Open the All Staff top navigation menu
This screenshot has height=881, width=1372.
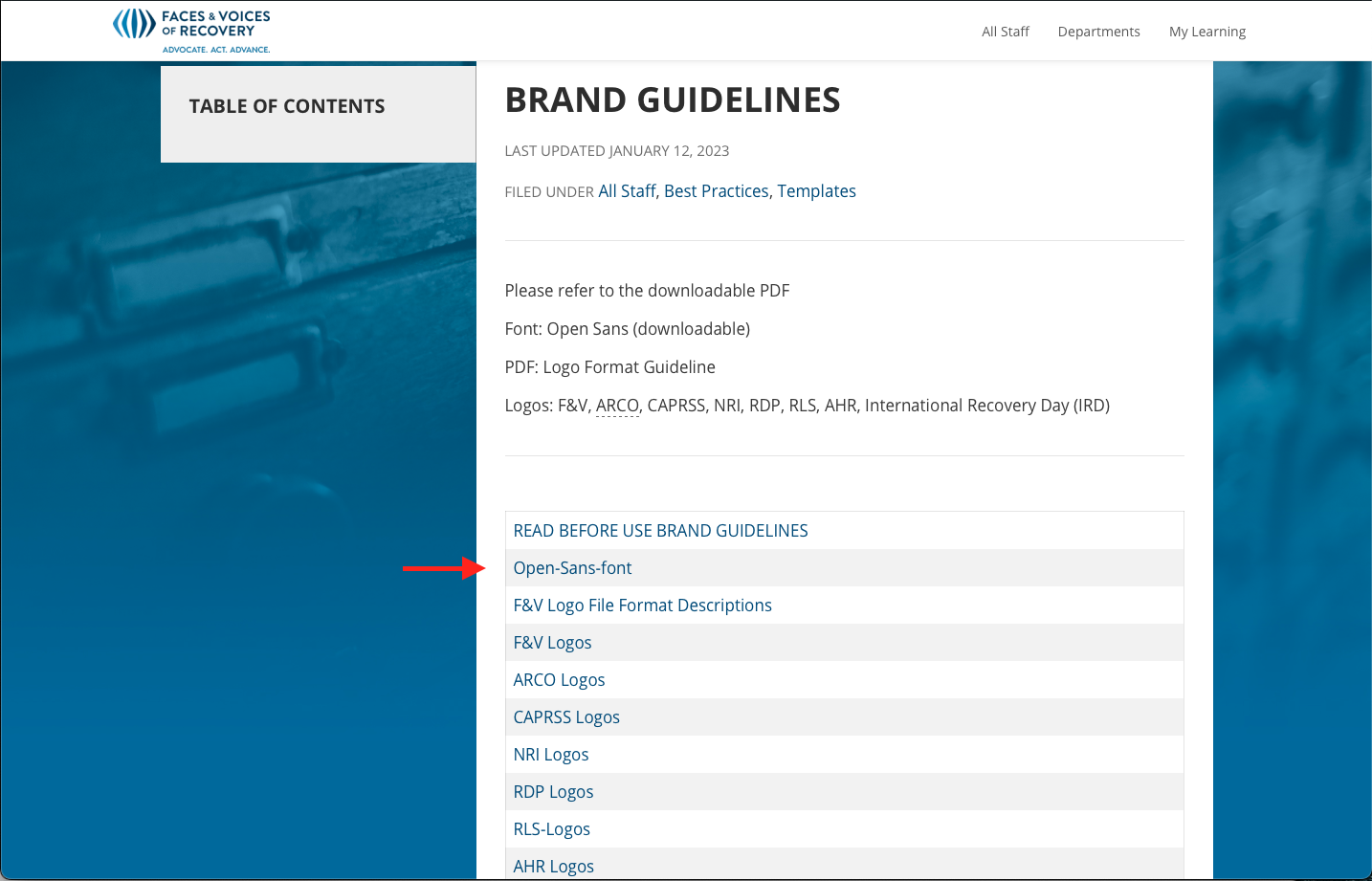click(x=1005, y=32)
